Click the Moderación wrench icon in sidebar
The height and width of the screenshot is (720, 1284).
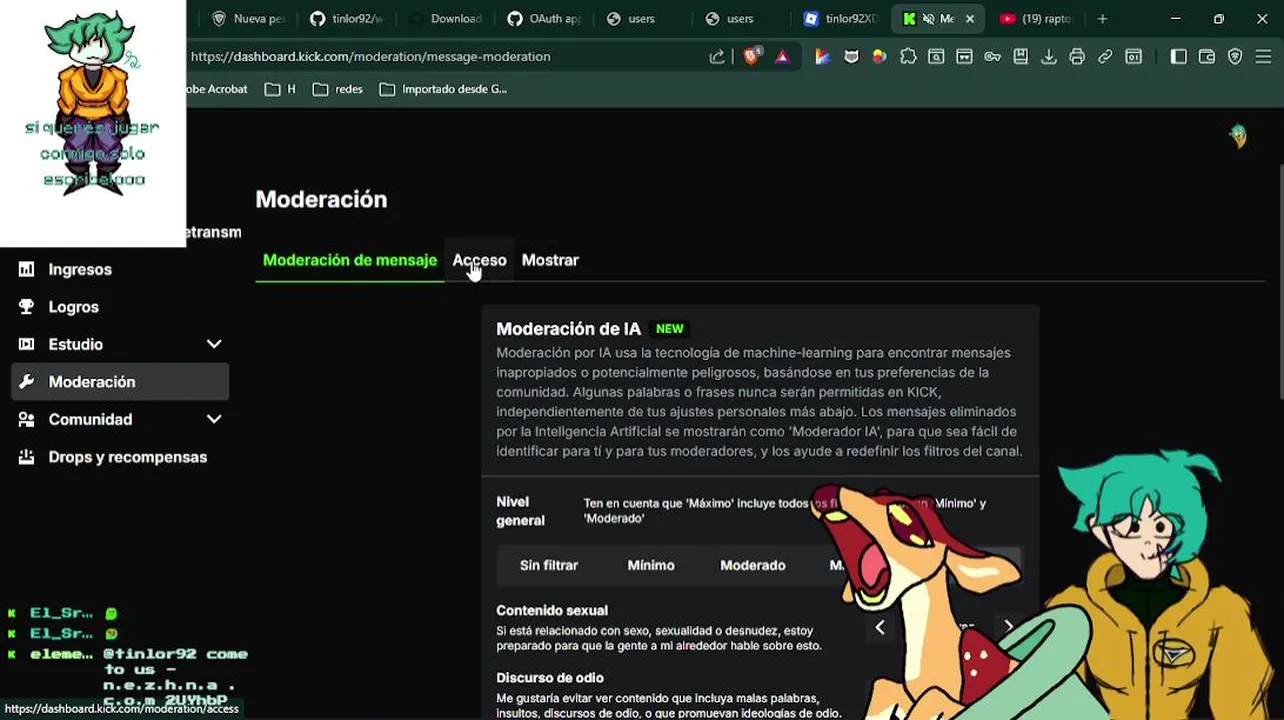click(26, 382)
